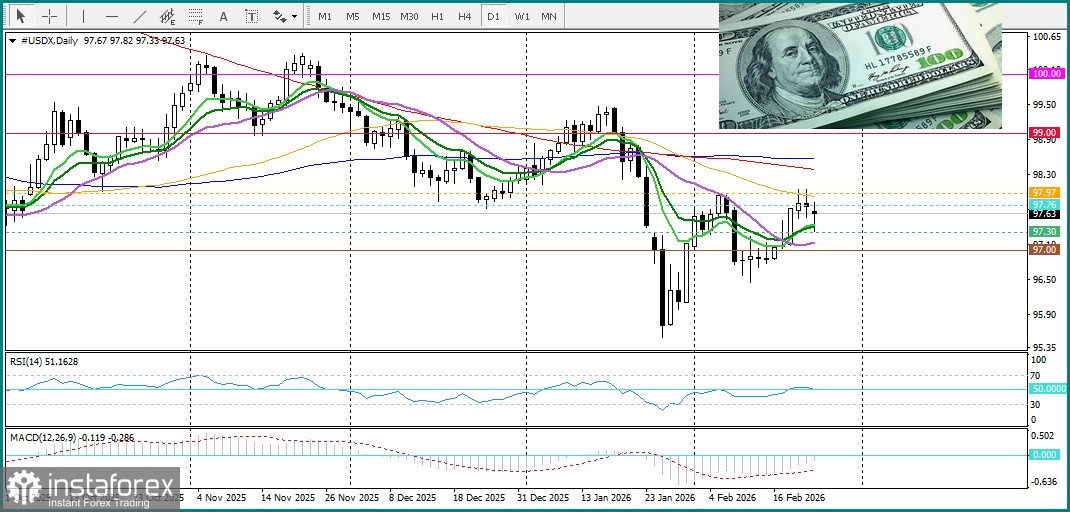
Task: Select the W1 weekly timeframe
Action: click(521, 17)
